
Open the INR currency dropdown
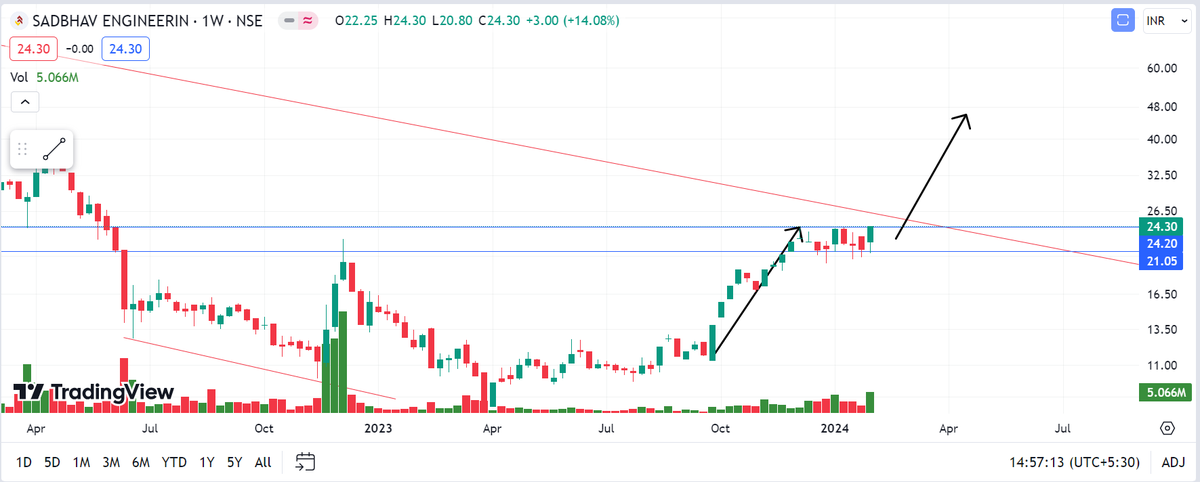pos(1167,20)
